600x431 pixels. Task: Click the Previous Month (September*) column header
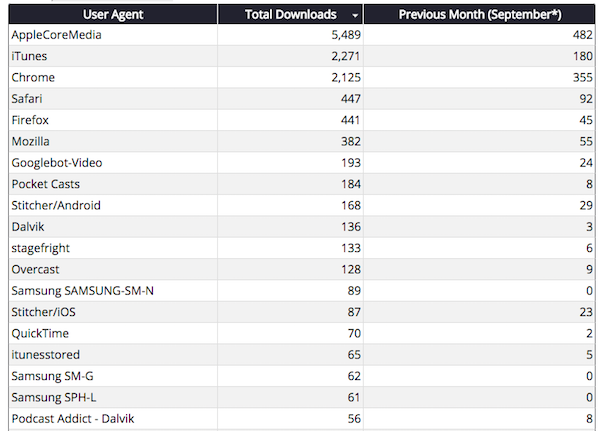[x=477, y=15]
